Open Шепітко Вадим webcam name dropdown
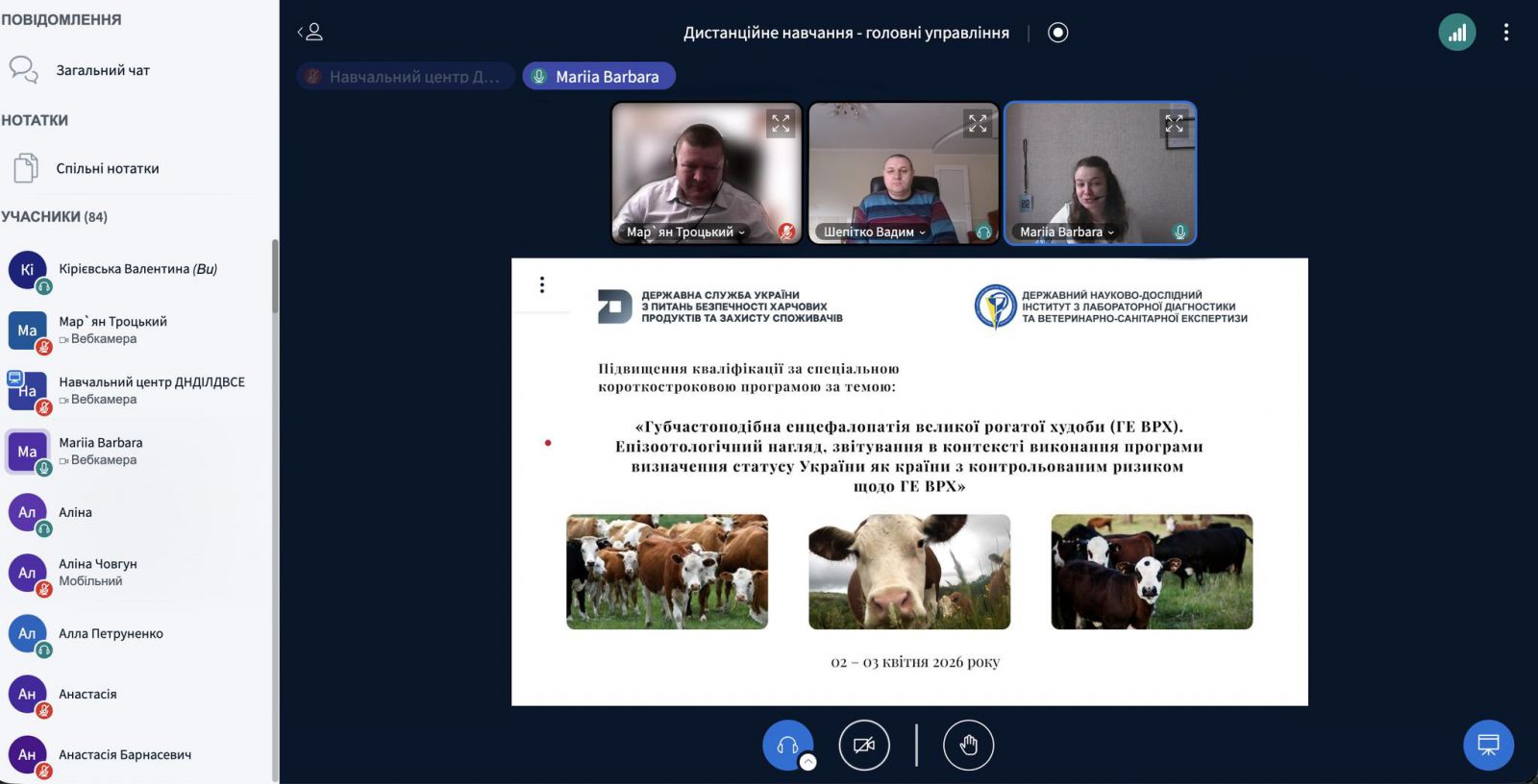The width and height of the screenshot is (1538, 784). (874, 233)
